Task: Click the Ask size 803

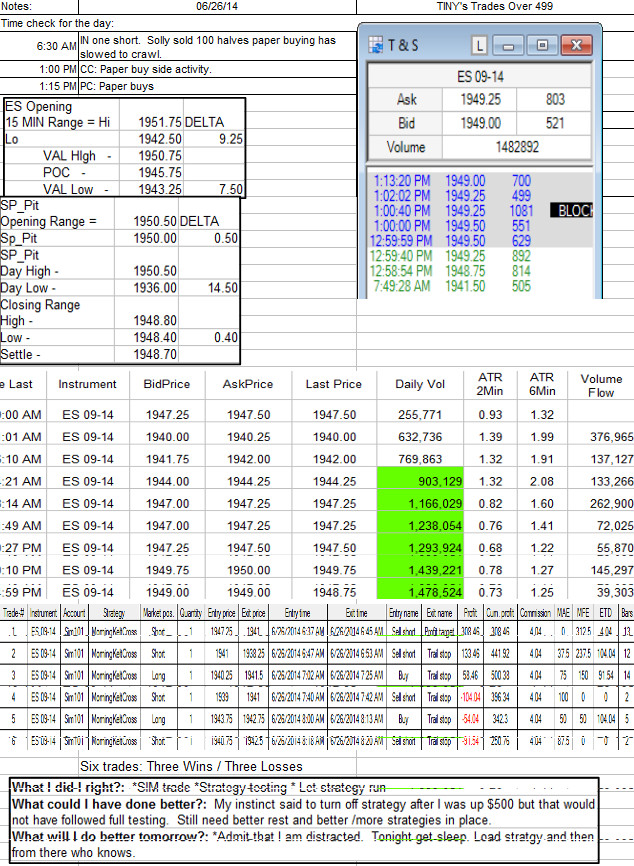Action: pos(554,99)
